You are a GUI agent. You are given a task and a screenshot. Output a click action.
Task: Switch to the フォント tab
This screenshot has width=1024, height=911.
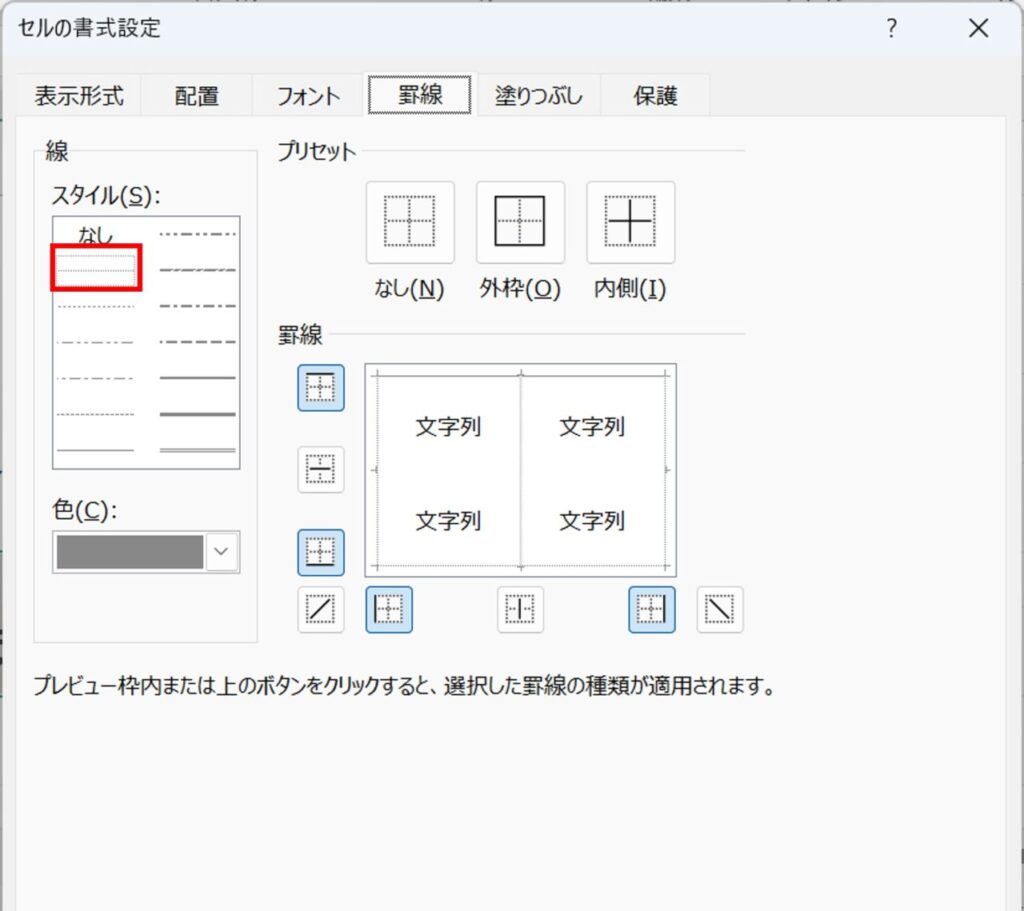point(308,96)
